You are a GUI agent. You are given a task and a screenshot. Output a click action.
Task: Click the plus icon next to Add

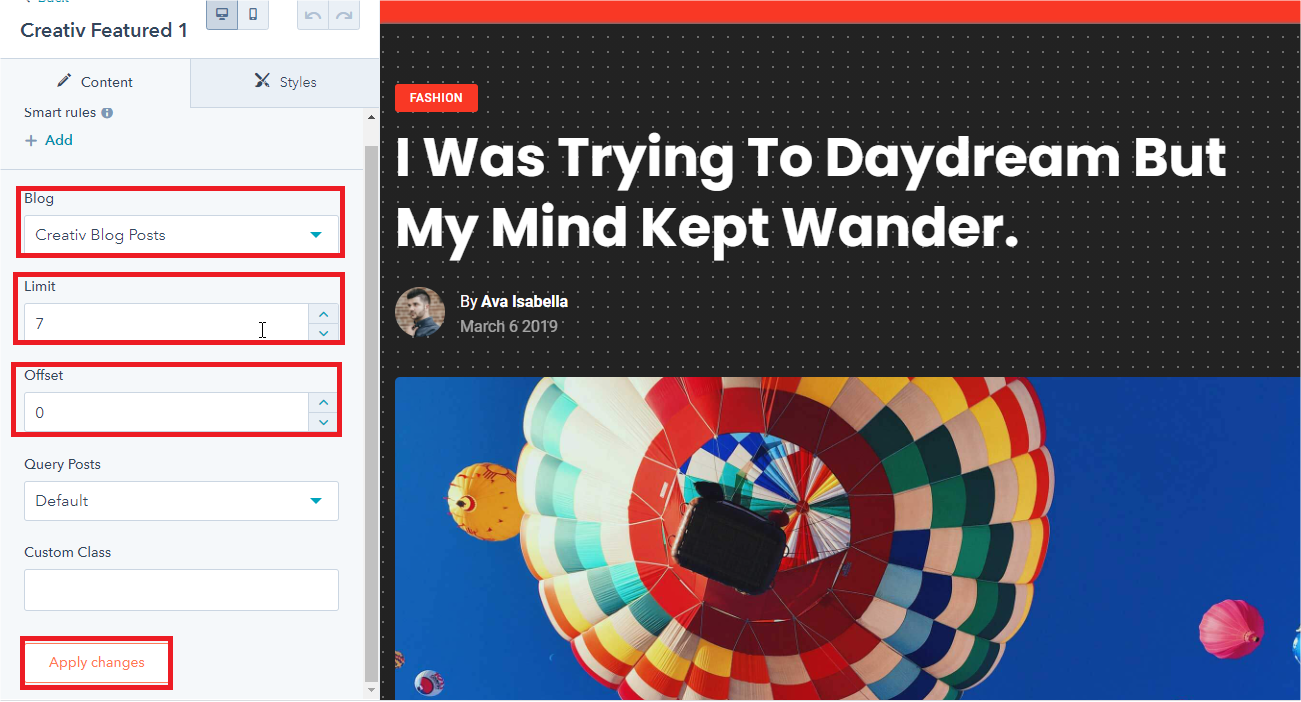click(31, 141)
